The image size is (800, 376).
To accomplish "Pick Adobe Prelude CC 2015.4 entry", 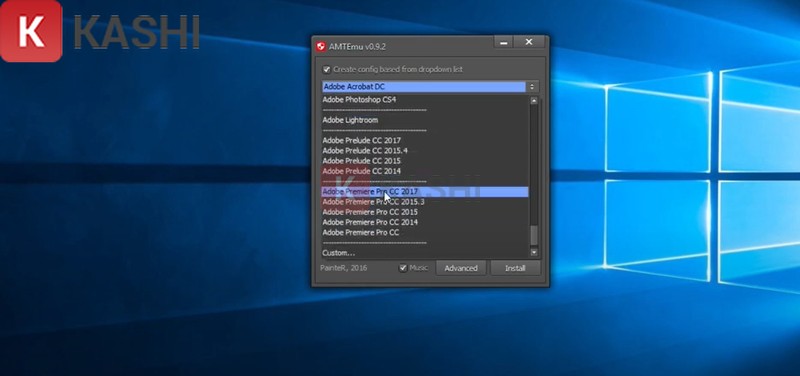I will click(426, 151).
